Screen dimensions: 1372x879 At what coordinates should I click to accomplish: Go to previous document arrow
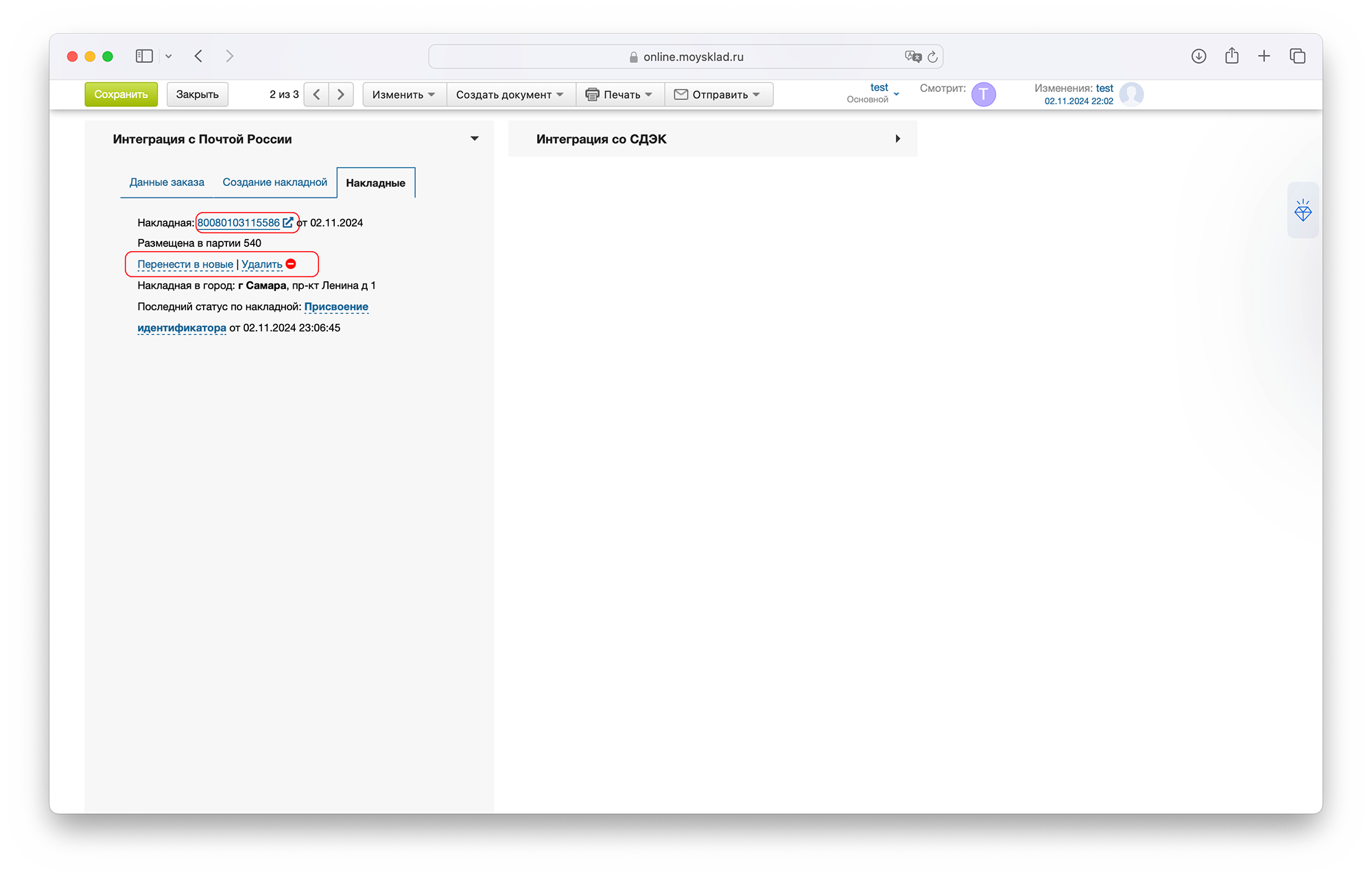tap(316, 95)
